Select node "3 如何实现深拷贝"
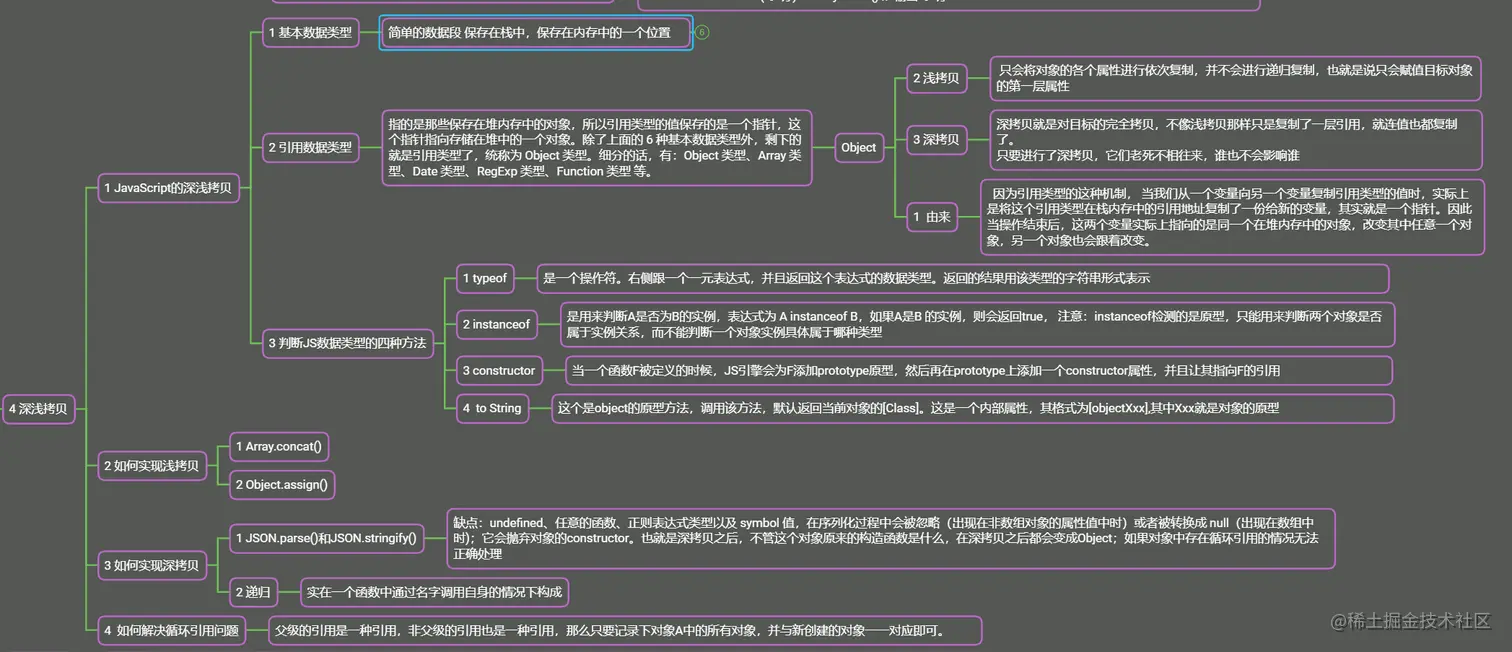 [x=151, y=565]
